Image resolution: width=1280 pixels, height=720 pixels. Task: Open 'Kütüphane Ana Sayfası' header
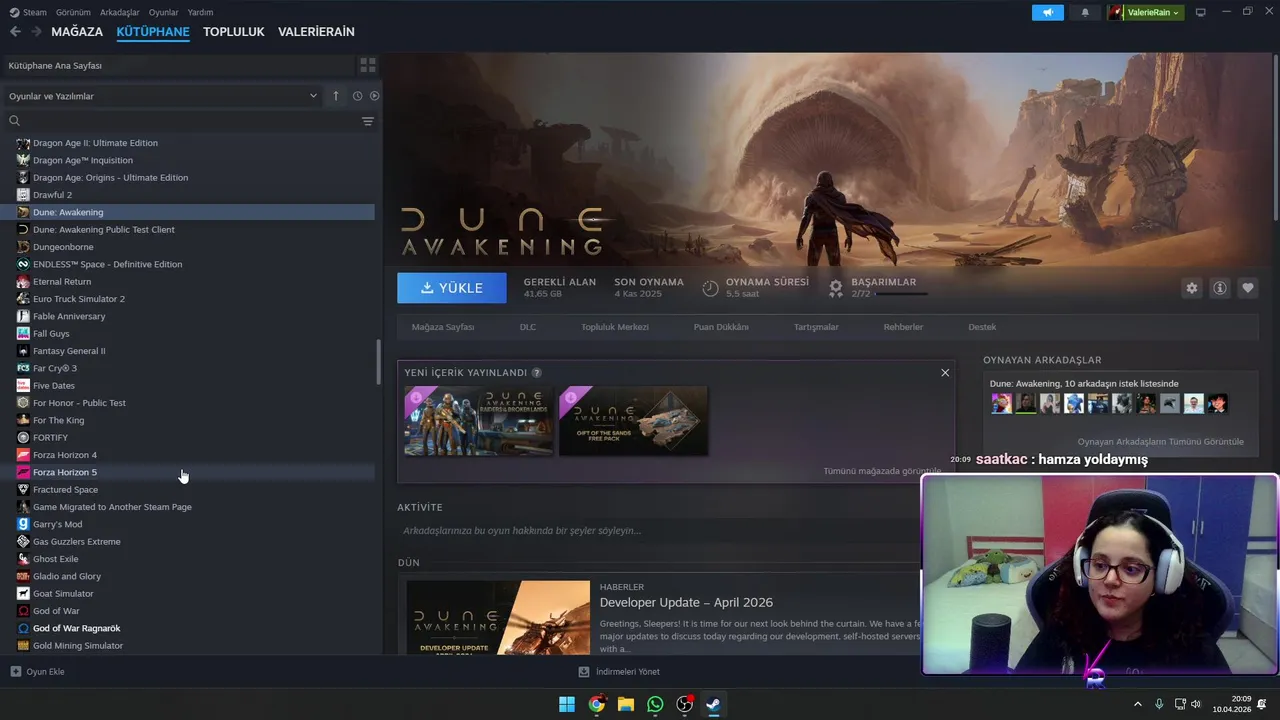point(178,65)
